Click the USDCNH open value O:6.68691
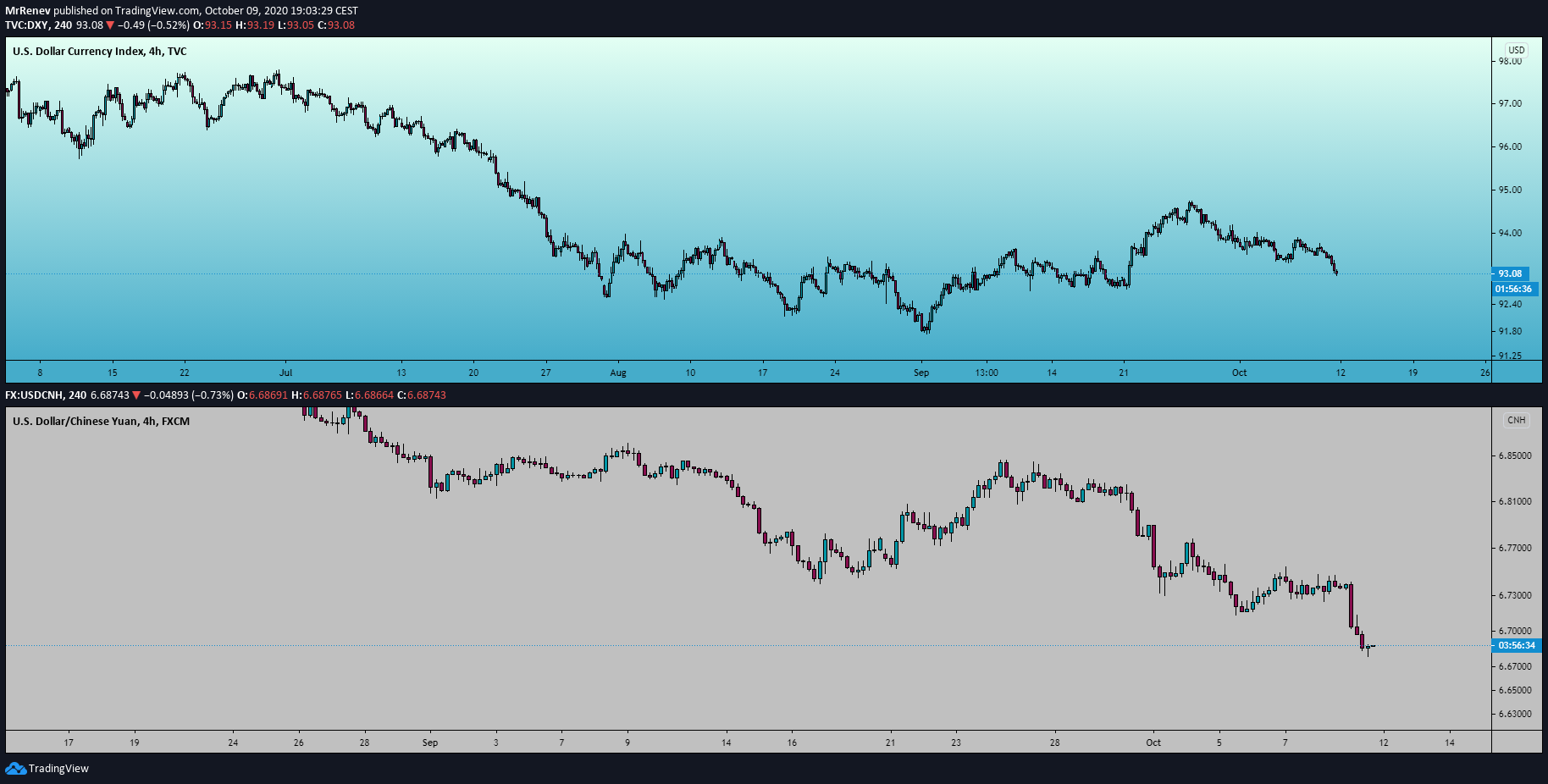 263,395
